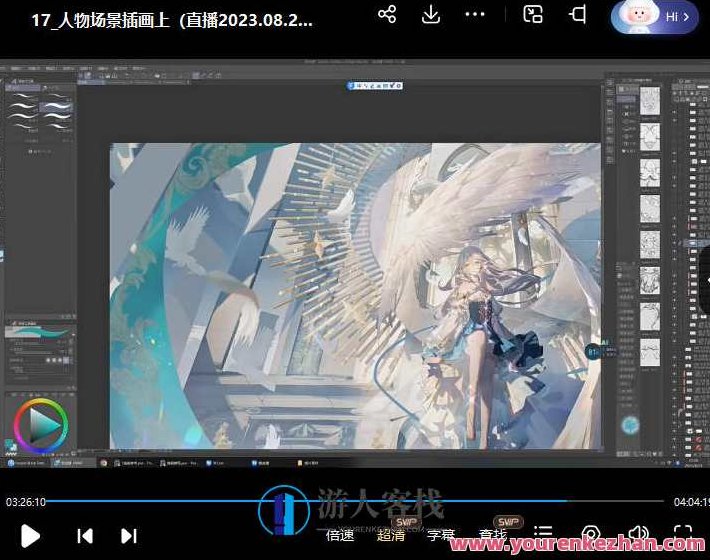This screenshot has width=710, height=560.
Task: Click the elapsed time 03:26:10
Action: (26, 502)
